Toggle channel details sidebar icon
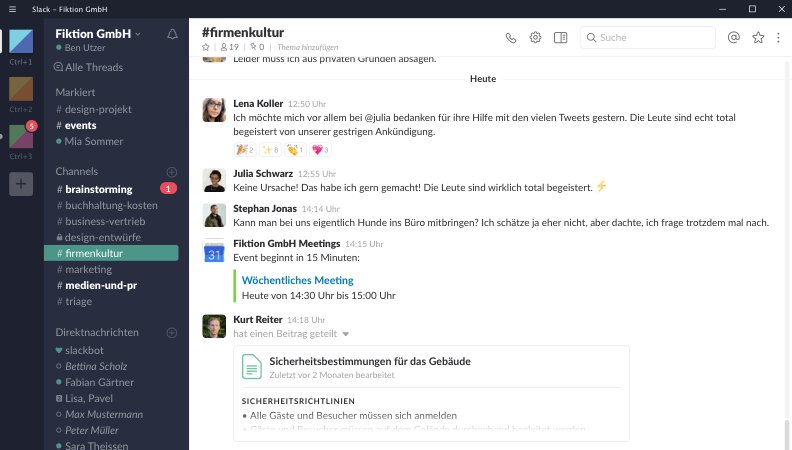The width and height of the screenshot is (792, 450). [560, 37]
